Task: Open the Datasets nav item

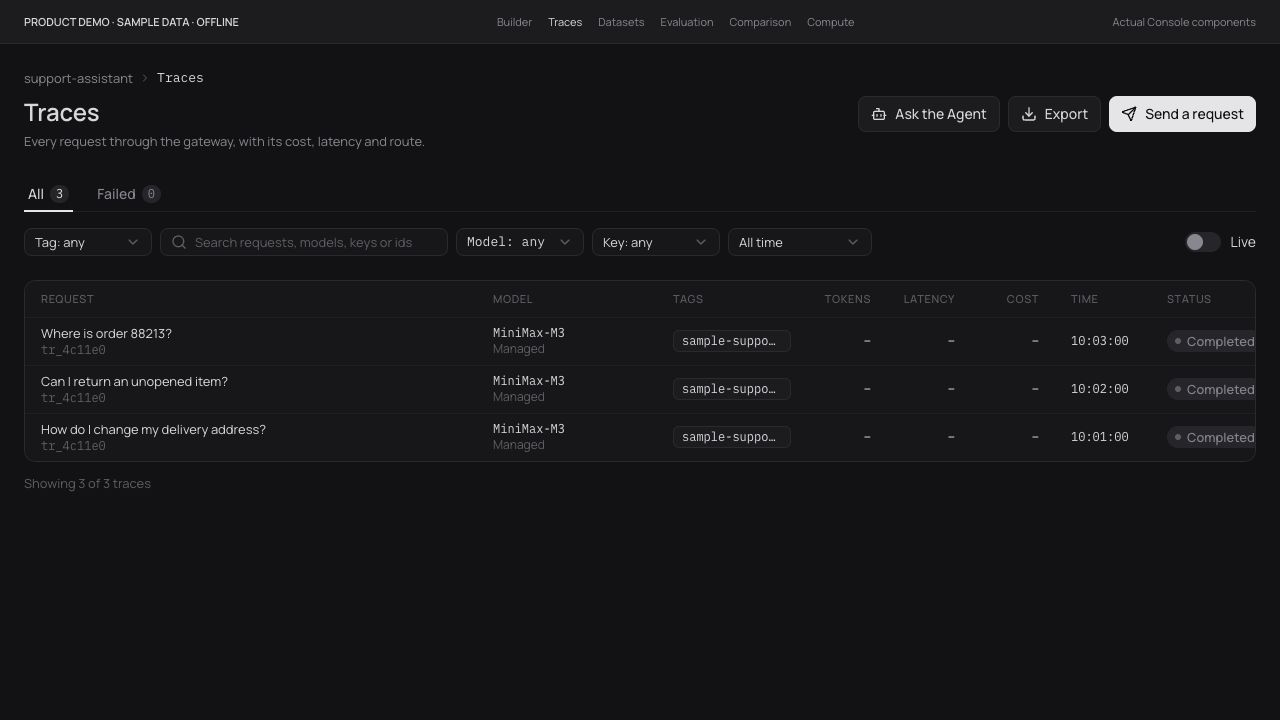Action: pyautogui.click(x=621, y=22)
